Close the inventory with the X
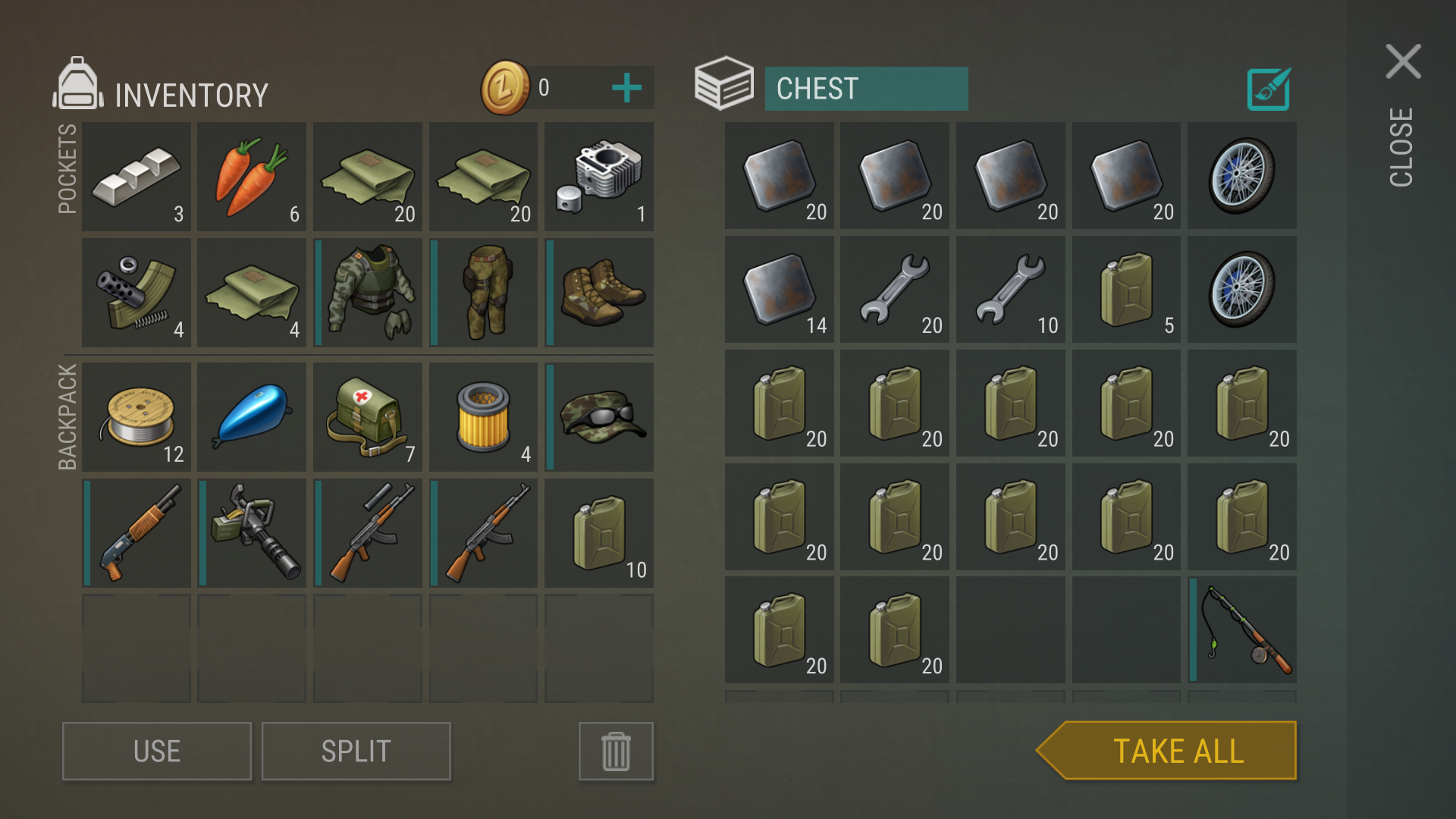This screenshot has height=819, width=1456. click(1404, 61)
